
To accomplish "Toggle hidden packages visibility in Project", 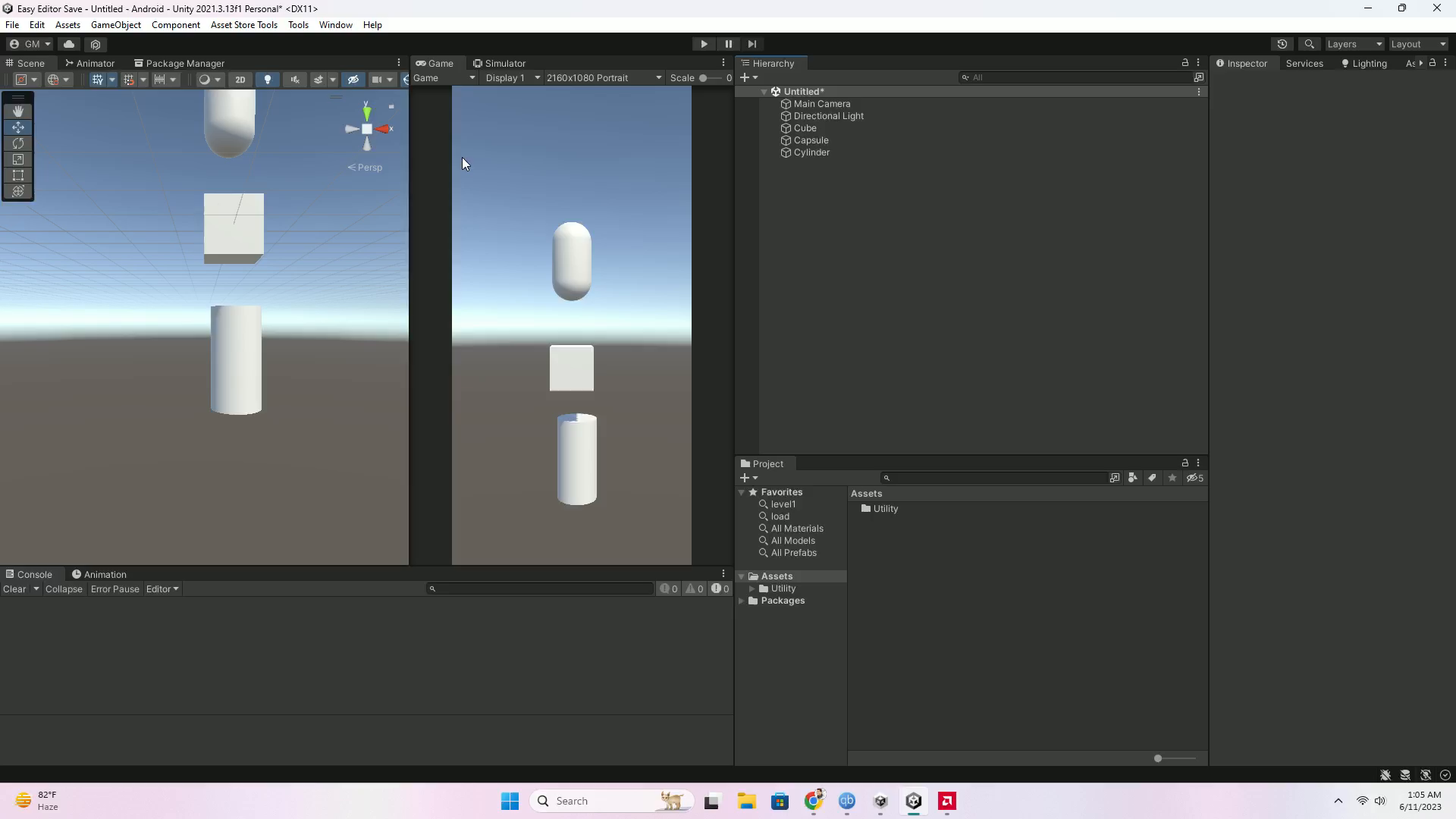I will click(x=1195, y=478).
